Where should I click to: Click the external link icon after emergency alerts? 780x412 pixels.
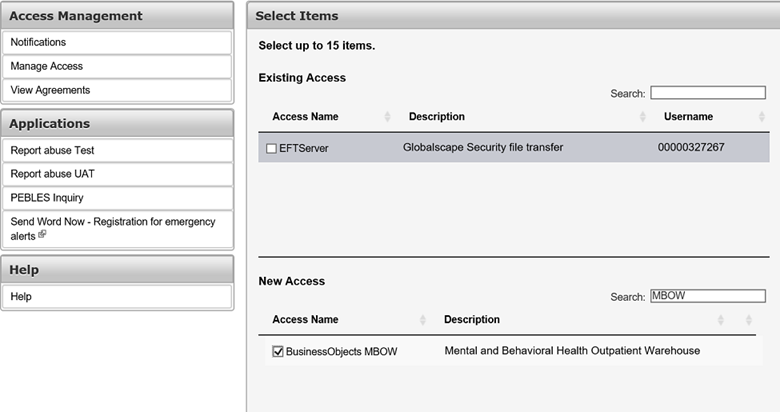click(x=42, y=234)
